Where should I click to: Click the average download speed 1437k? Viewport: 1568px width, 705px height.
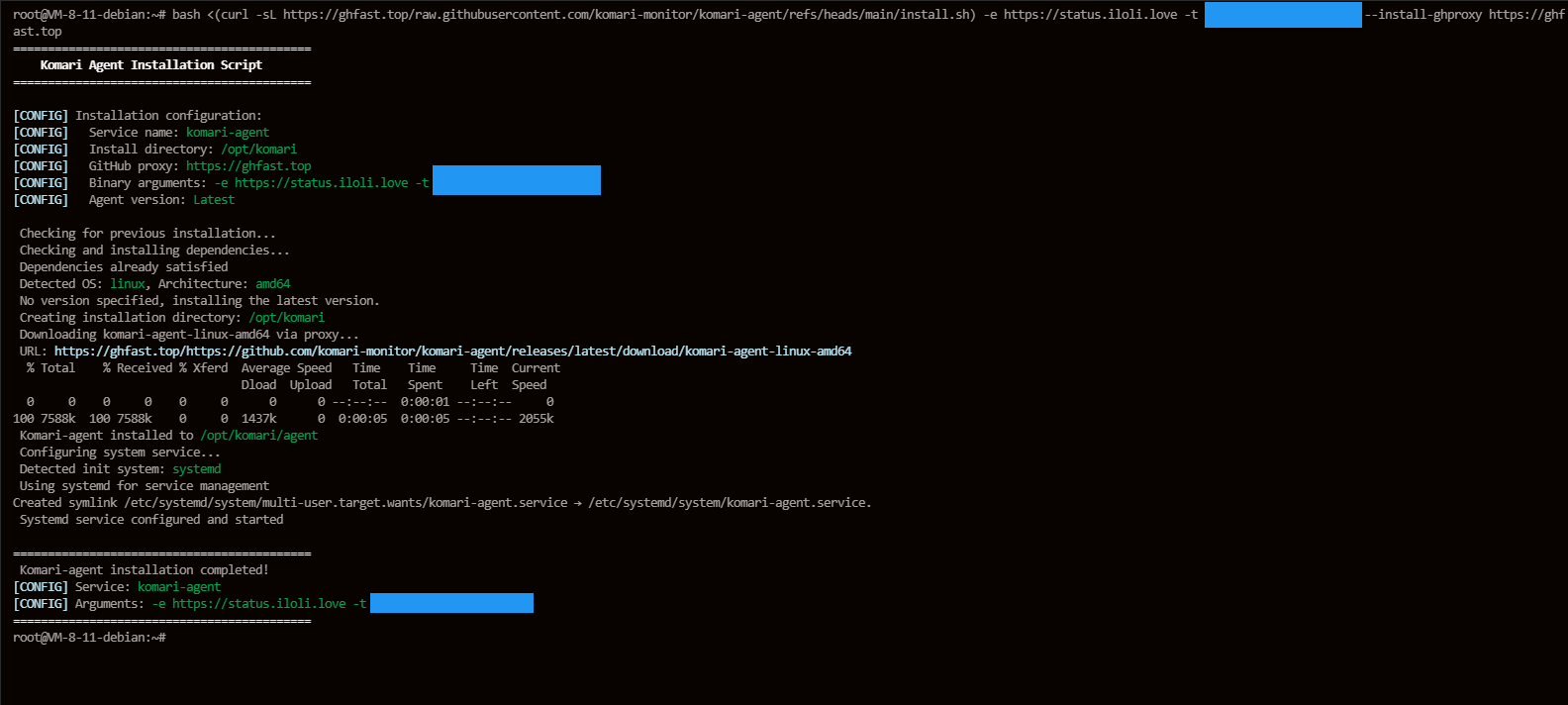[259, 419]
